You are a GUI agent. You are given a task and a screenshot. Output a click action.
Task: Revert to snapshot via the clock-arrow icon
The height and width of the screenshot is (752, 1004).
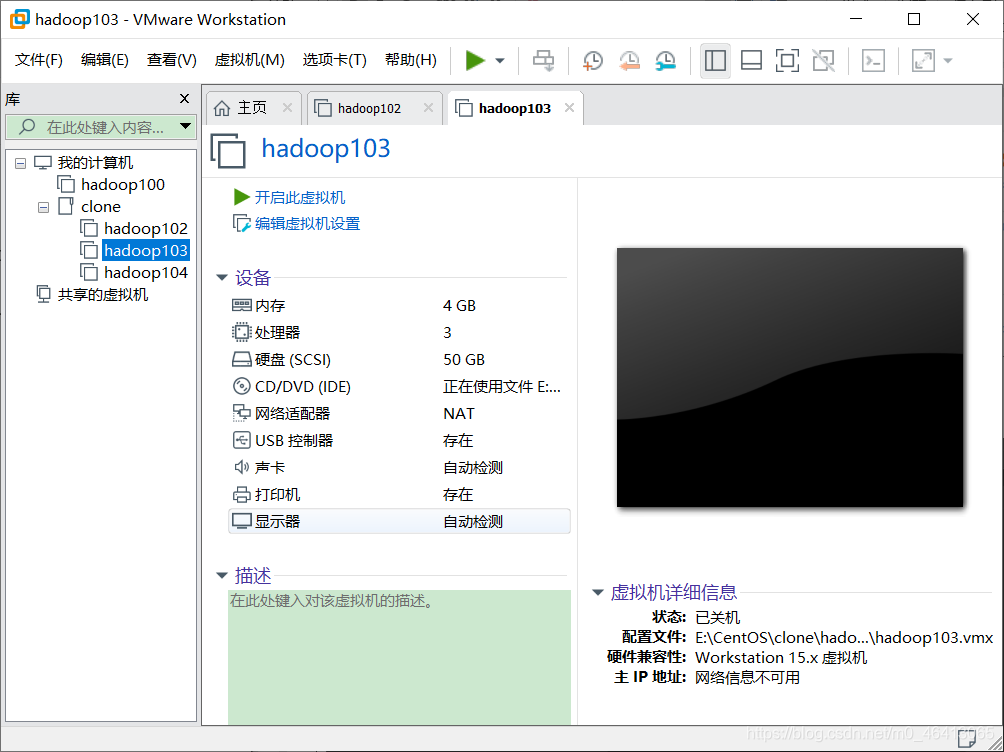pos(629,61)
